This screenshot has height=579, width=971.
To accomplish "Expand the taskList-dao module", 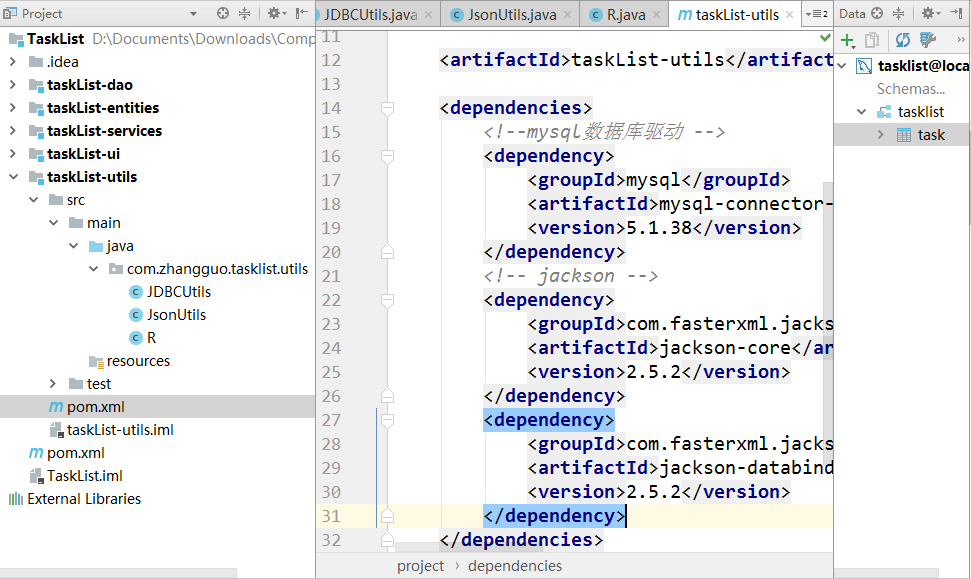I will pyautogui.click(x=13, y=84).
